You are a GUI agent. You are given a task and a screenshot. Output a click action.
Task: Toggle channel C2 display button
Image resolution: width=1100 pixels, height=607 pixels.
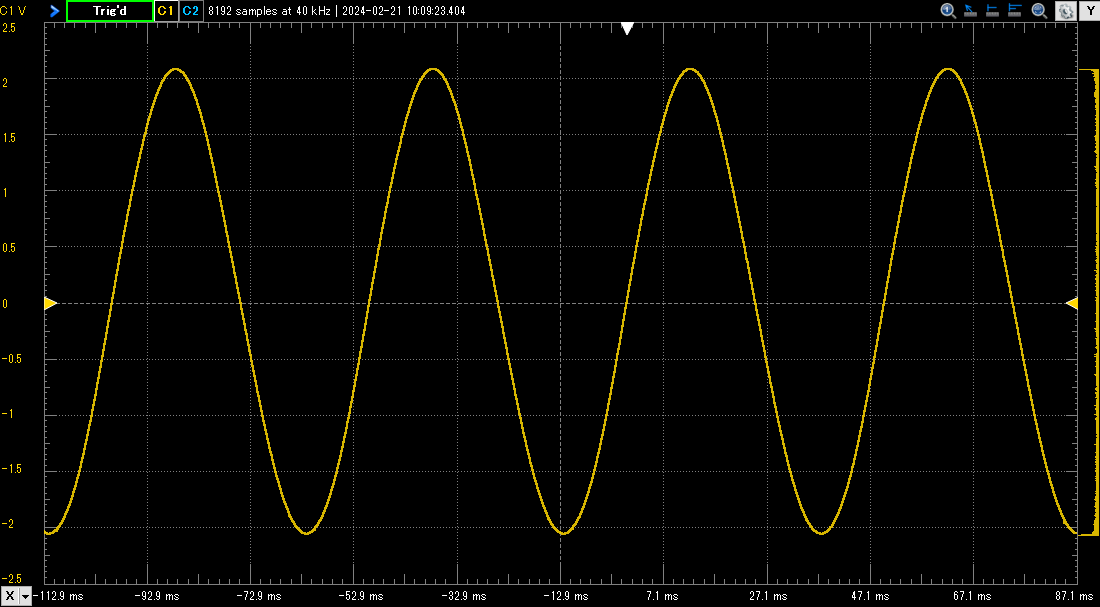[190, 11]
